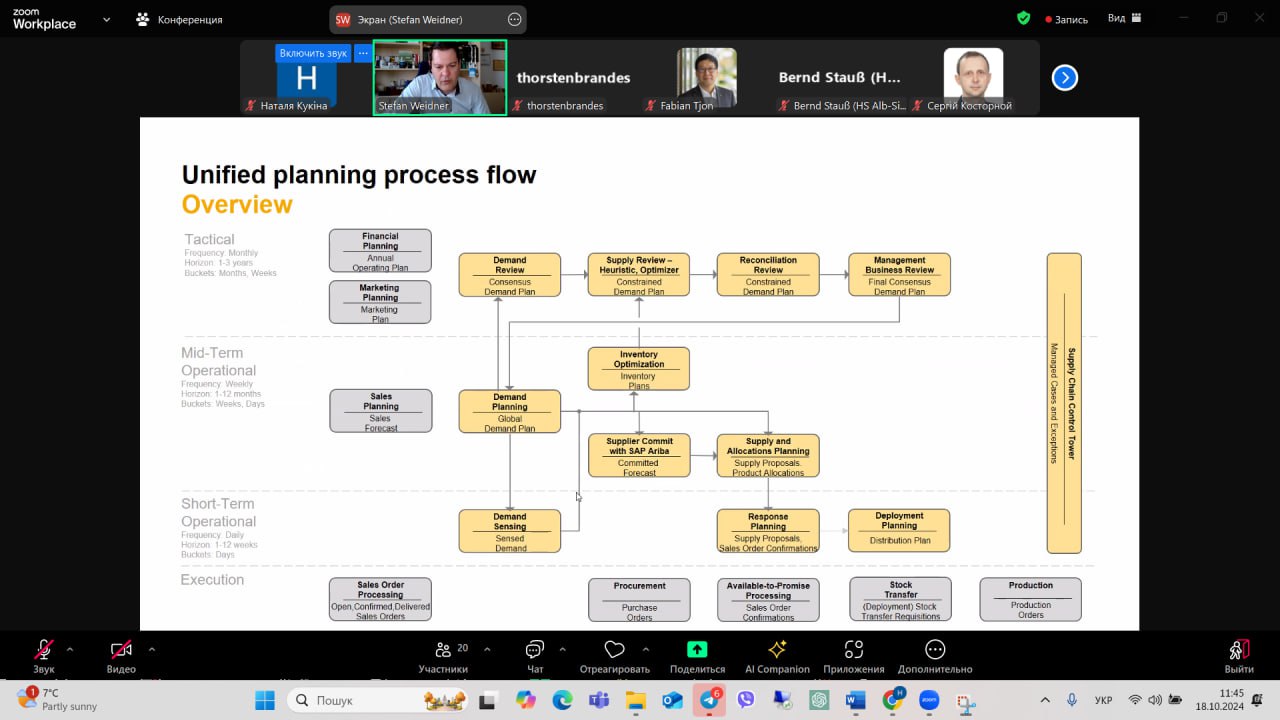Open Microsoft Edge from the taskbar
1280x720 pixels.
pyautogui.click(x=562, y=700)
